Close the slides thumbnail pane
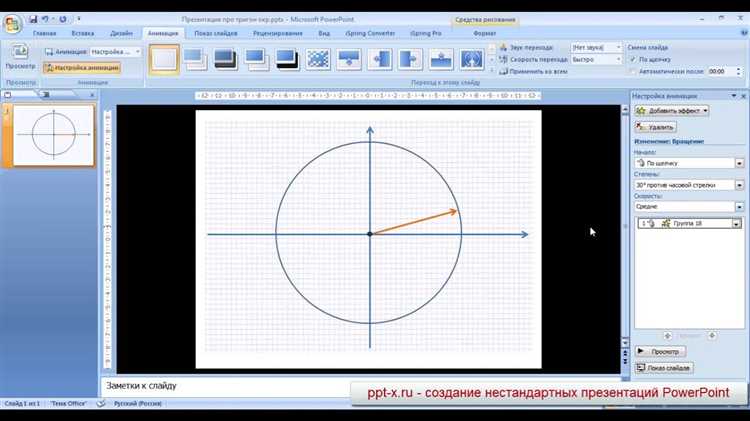Image resolution: width=750 pixels, height=421 pixels. (92, 95)
